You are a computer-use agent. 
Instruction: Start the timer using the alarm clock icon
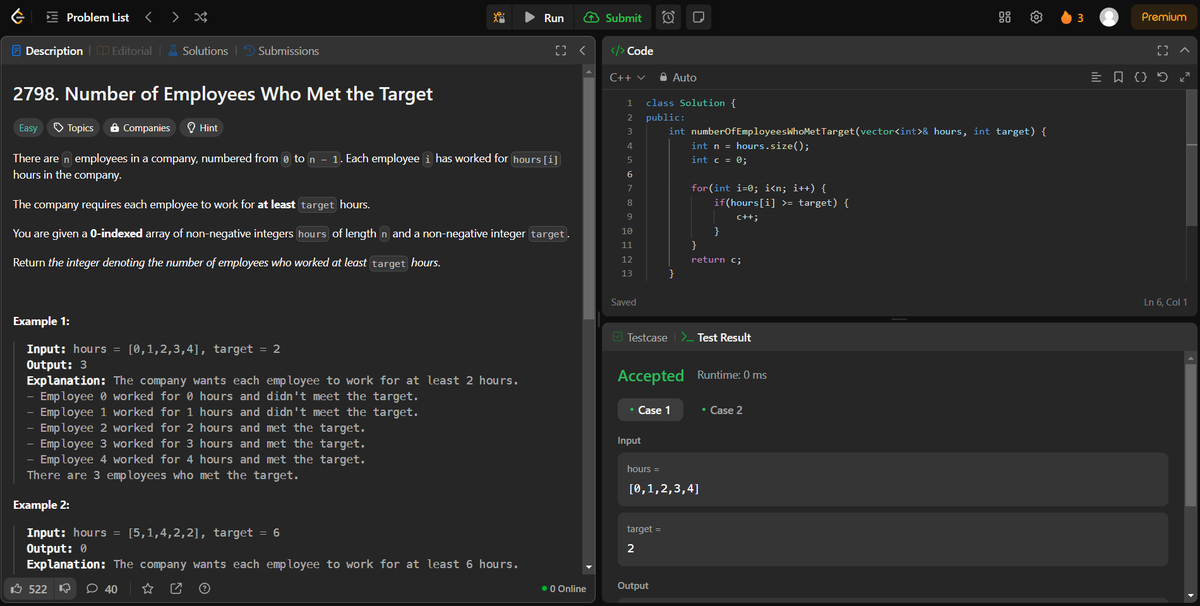(x=667, y=17)
